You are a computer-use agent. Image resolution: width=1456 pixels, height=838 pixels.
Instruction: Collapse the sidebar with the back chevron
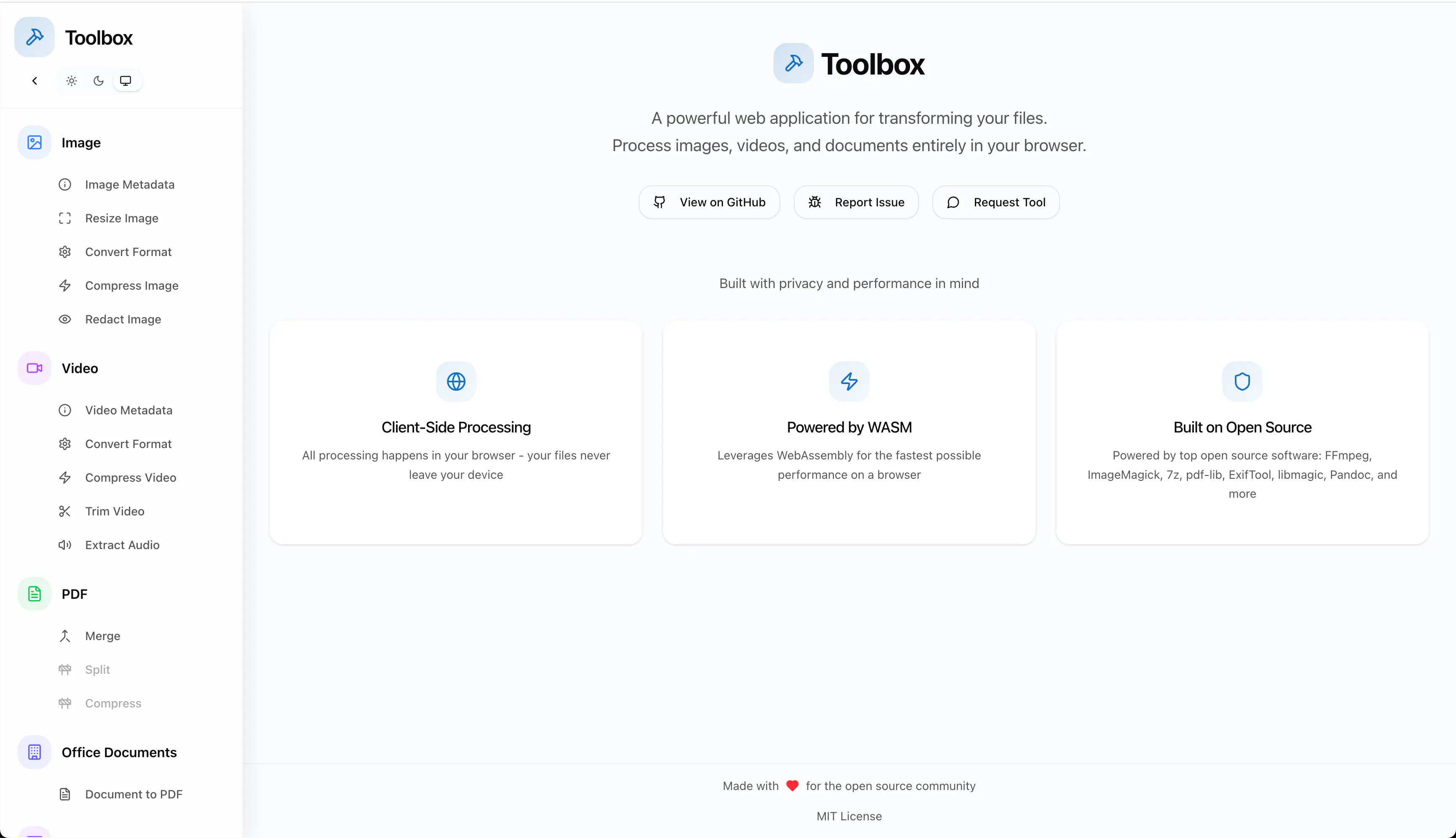[x=35, y=81]
